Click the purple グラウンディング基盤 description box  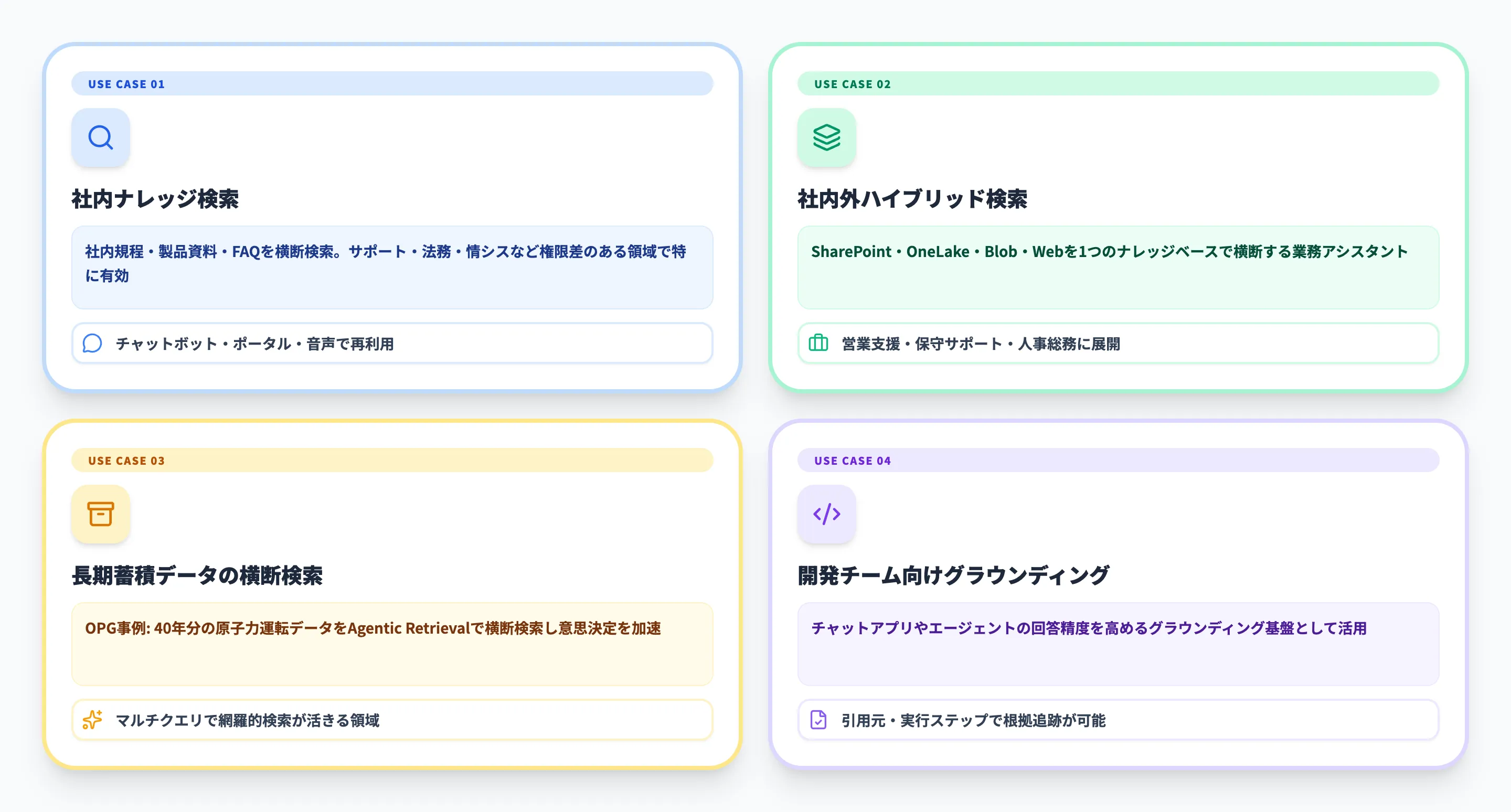click(x=1118, y=644)
